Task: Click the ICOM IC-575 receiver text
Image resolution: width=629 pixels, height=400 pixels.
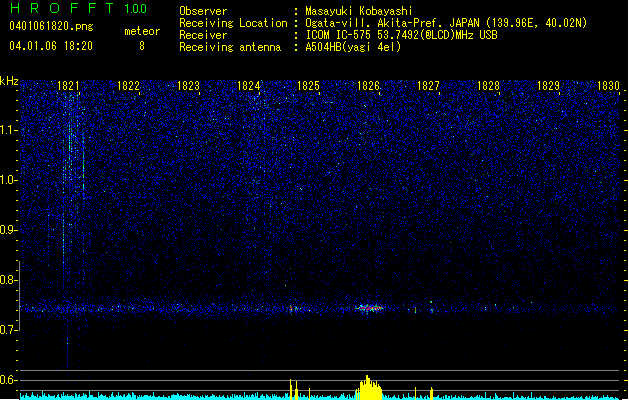Action: coord(401,35)
